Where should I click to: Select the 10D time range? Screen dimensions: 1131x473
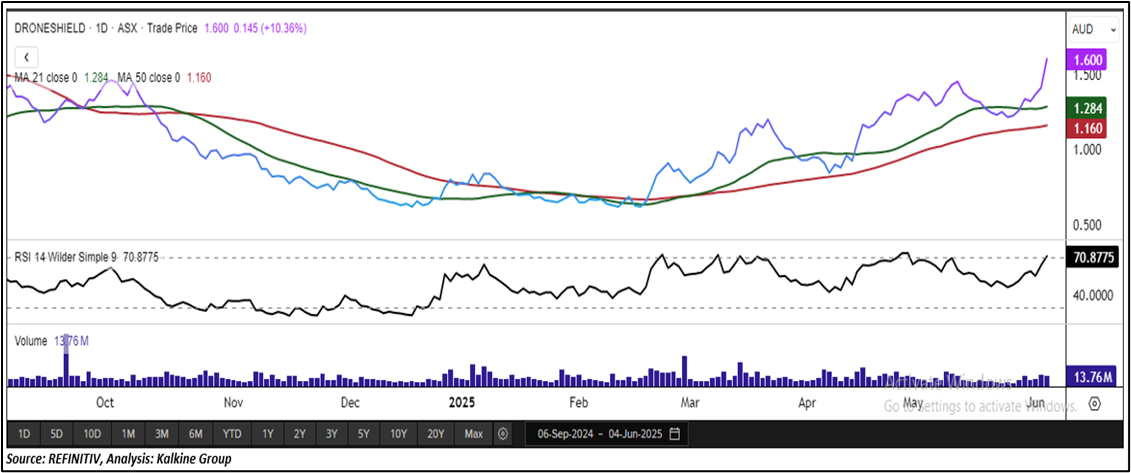(x=92, y=434)
